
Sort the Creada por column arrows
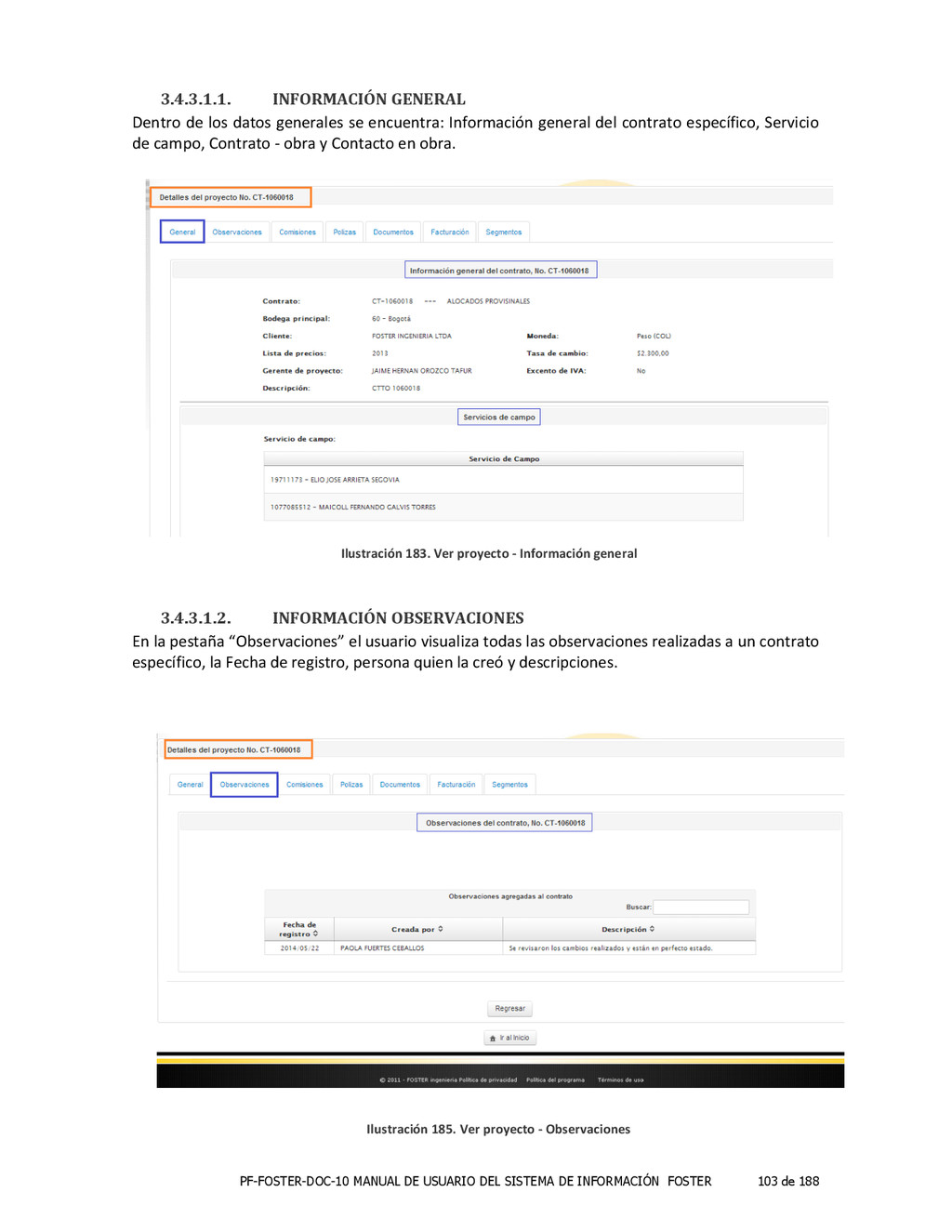(441, 929)
